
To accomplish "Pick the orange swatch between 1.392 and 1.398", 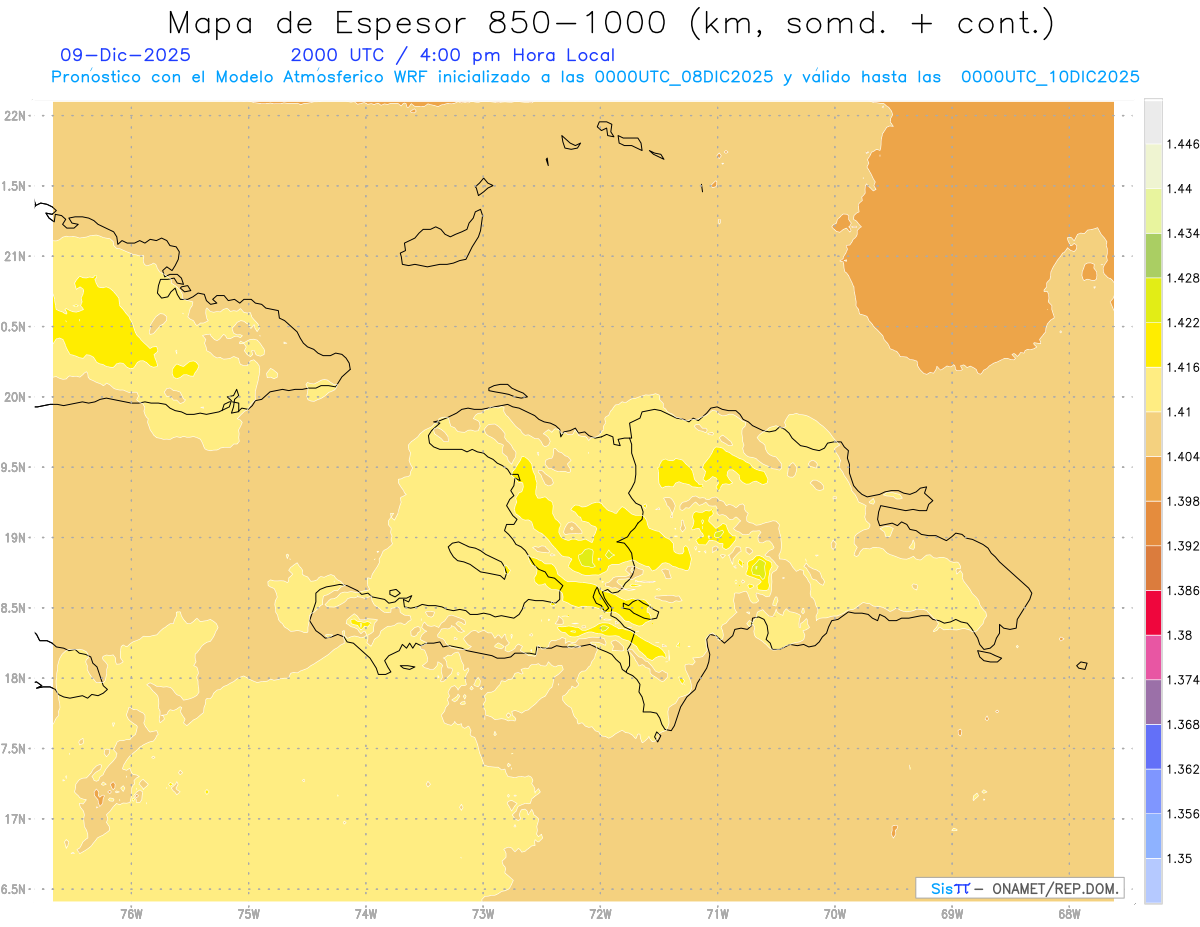I will 1153,523.
